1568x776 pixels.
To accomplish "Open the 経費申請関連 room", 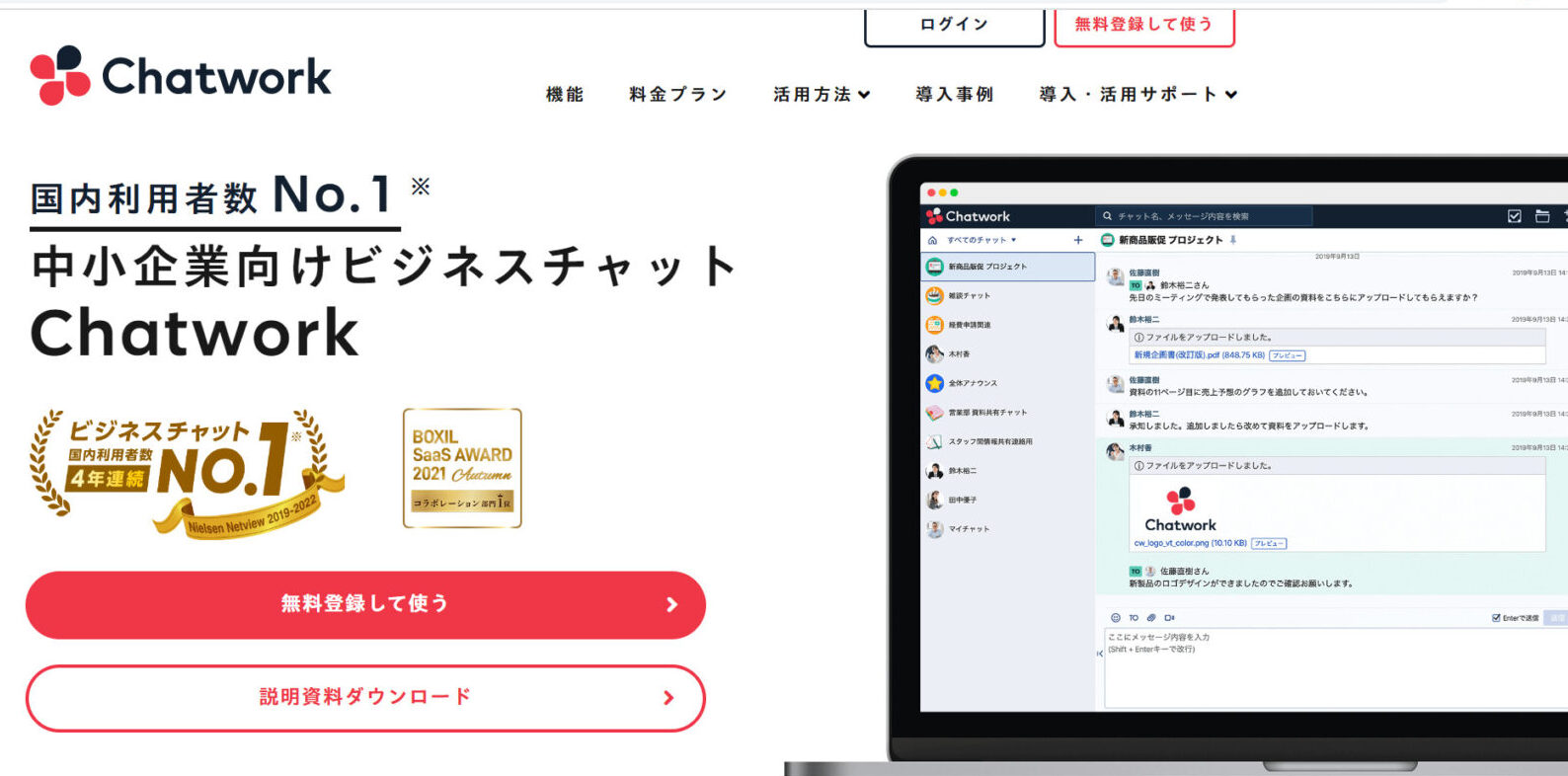I will pyautogui.click(x=1008, y=325).
